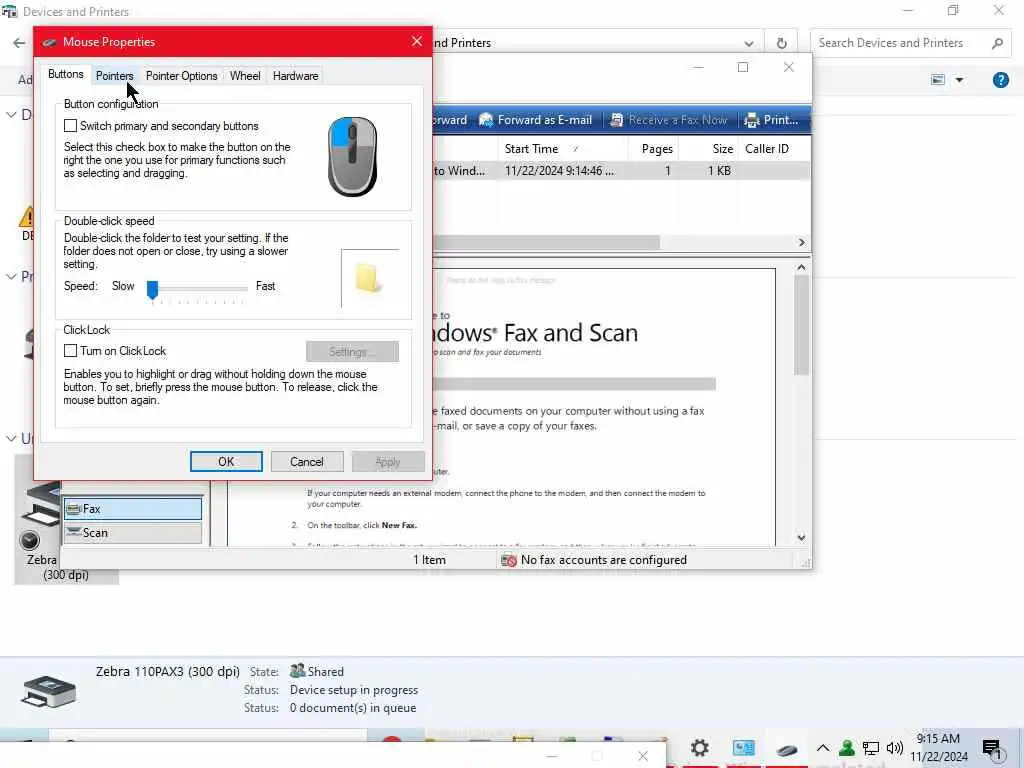The width and height of the screenshot is (1024, 768).
Task: Click the Control Panel taskbar icon
Action: [743, 748]
